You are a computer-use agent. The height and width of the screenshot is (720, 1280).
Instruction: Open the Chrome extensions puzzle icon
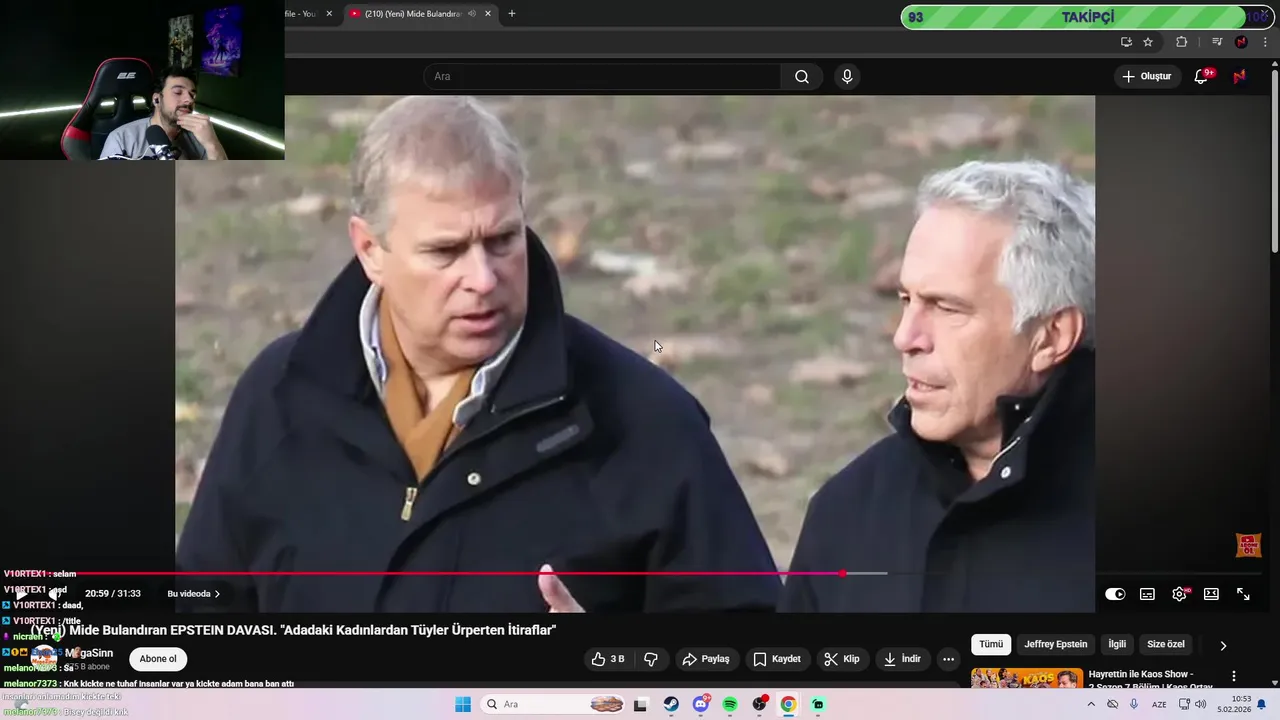[1181, 42]
